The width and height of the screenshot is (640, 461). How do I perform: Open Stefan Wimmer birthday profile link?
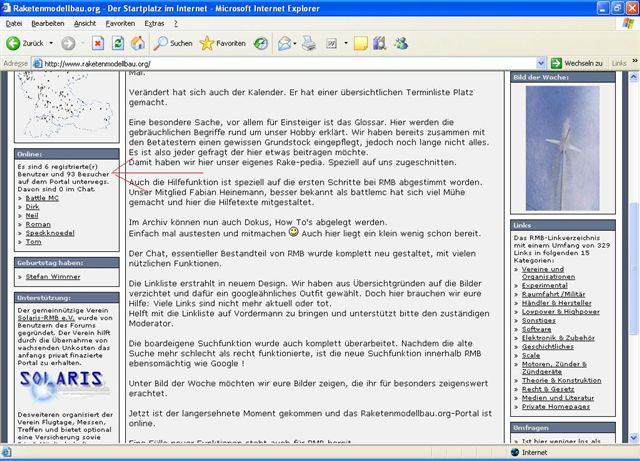55,275
